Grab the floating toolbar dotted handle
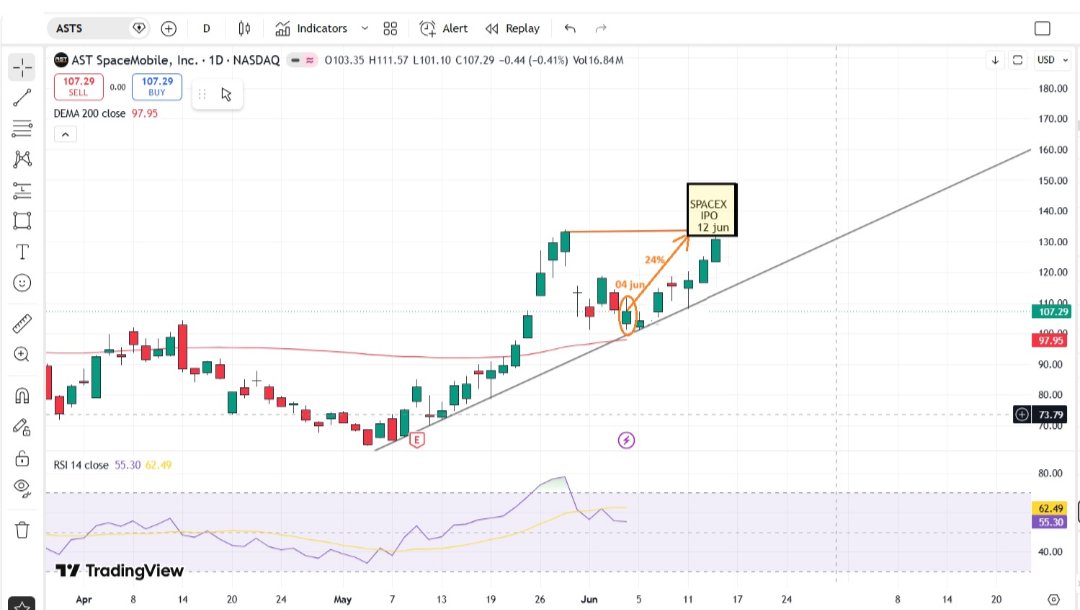Image resolution: width=1080 pixels, height=610 pixels. pyautogui.click(x=202, y=94)
